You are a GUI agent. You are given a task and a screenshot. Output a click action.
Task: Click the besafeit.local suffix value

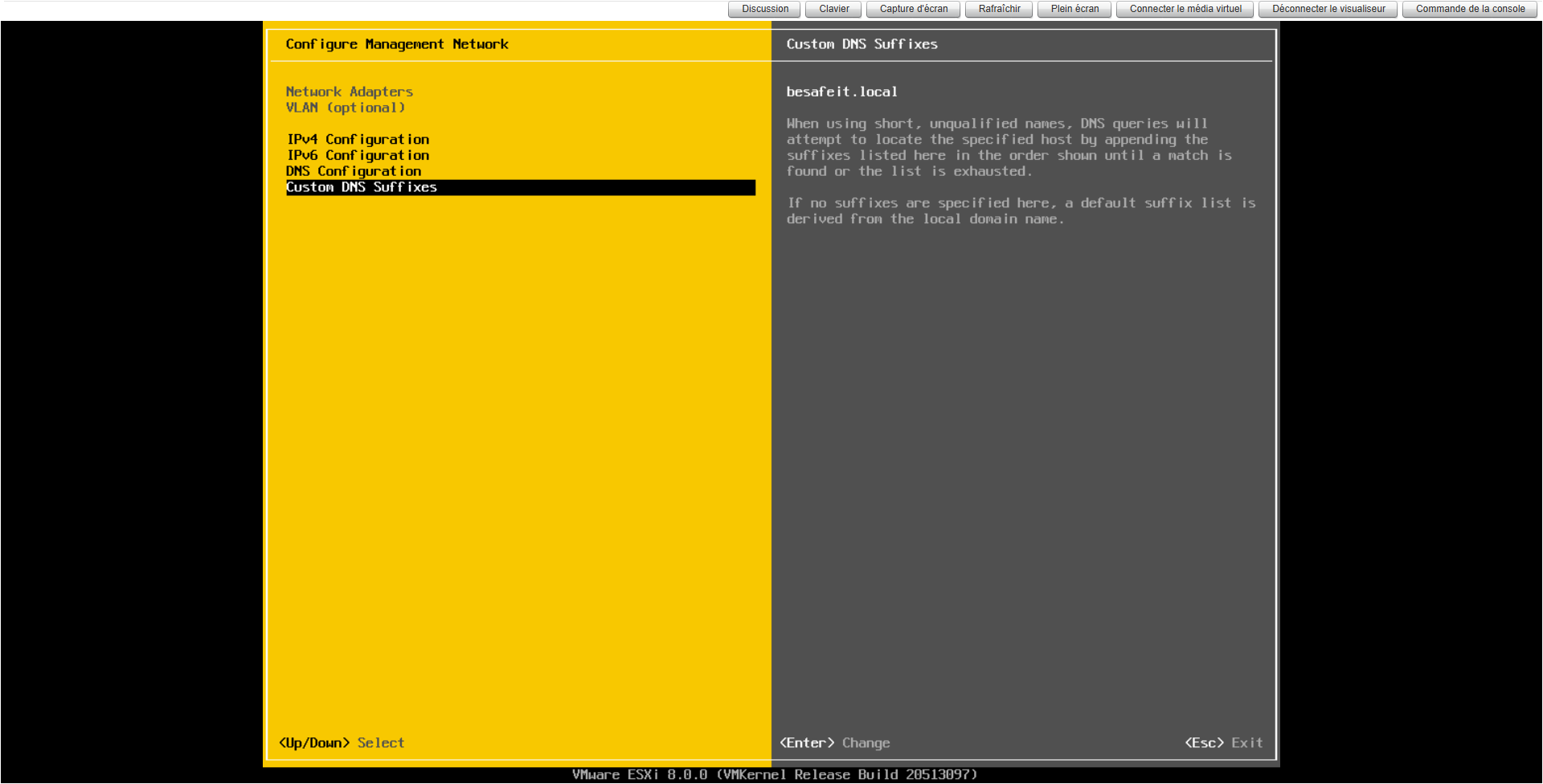[x=841, y=92]
